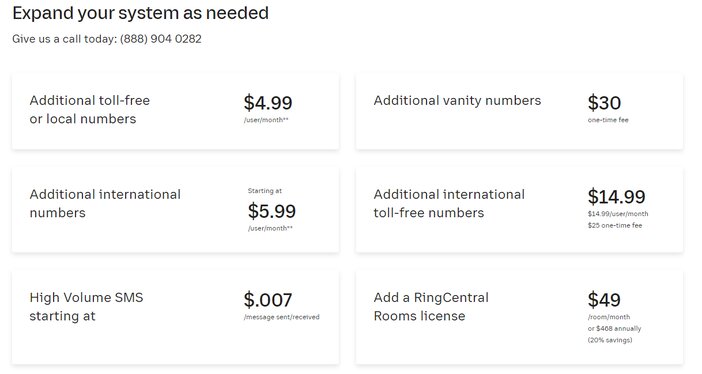Click the '/message sent/received' label
The width and height of the screenshot is (702, 374).
click(282, 317)
